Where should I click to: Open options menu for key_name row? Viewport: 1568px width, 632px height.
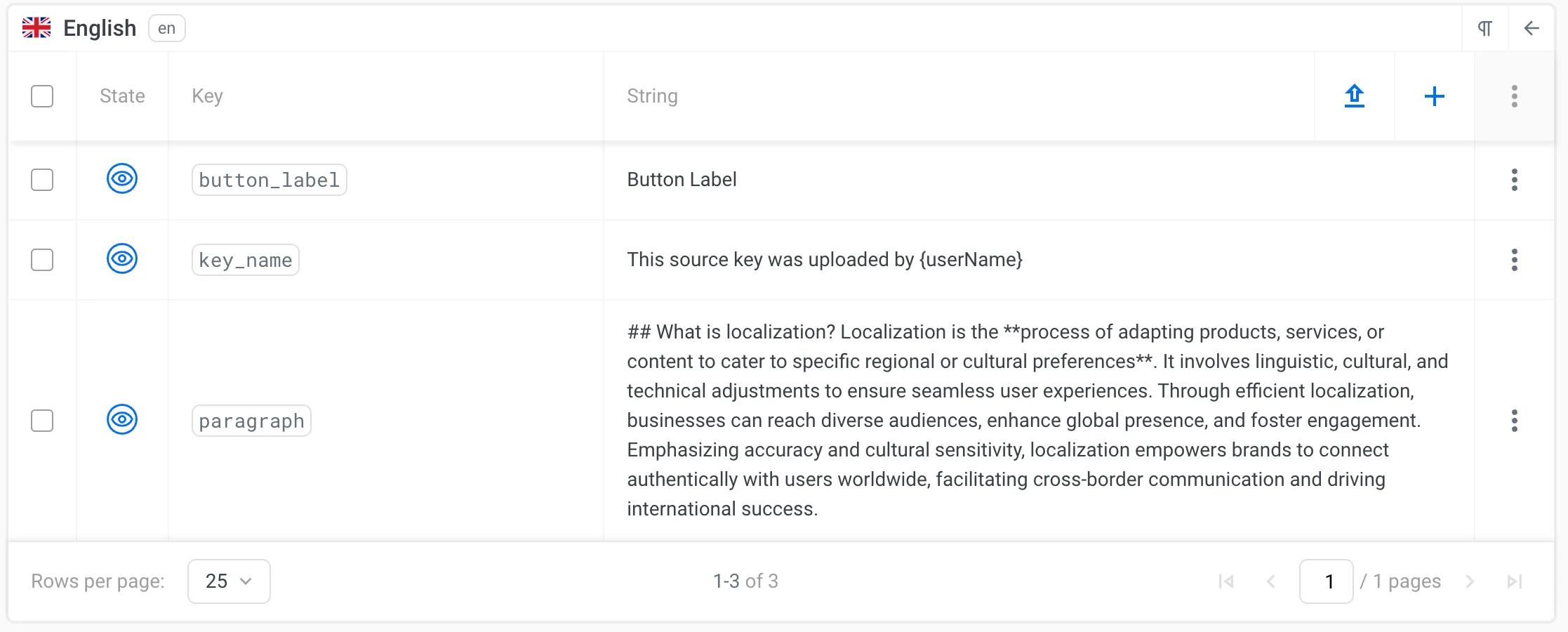pyautogui.click(x=1514, y=259)
